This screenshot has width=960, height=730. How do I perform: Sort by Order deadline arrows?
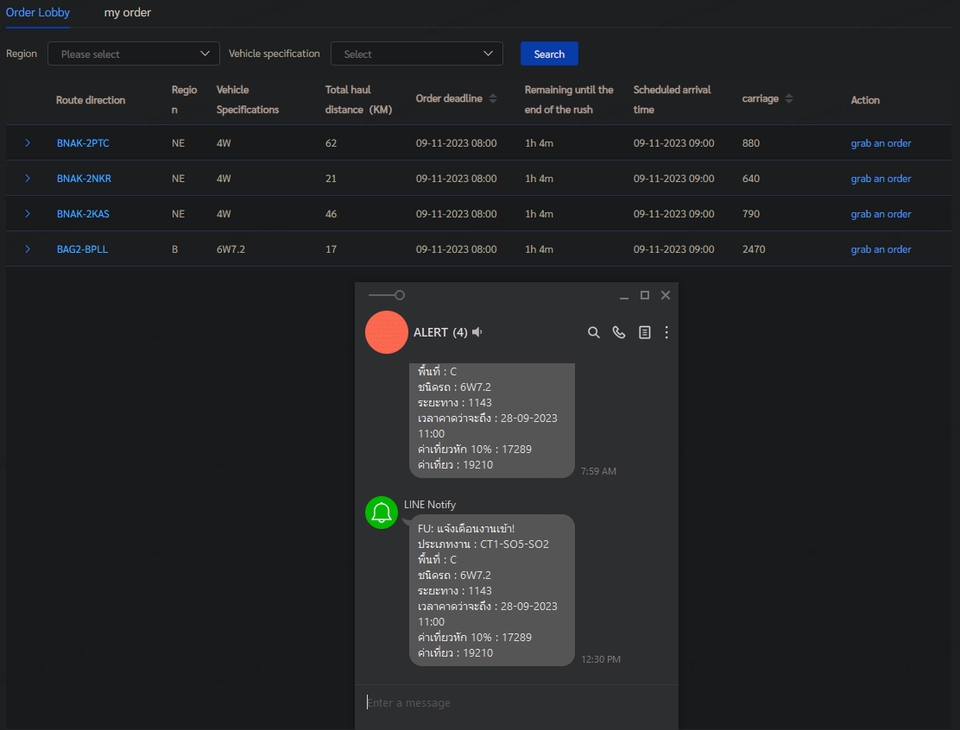(x=493, y=99)
